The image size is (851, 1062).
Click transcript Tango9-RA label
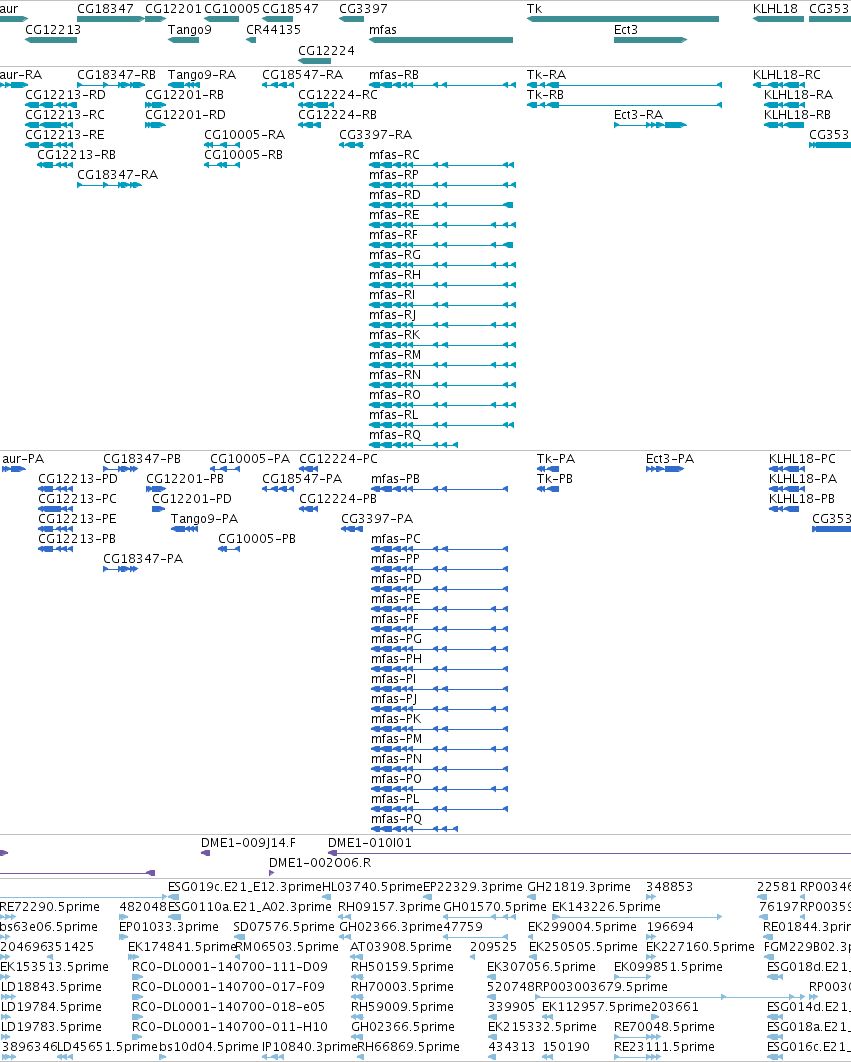tap(202, 75)
